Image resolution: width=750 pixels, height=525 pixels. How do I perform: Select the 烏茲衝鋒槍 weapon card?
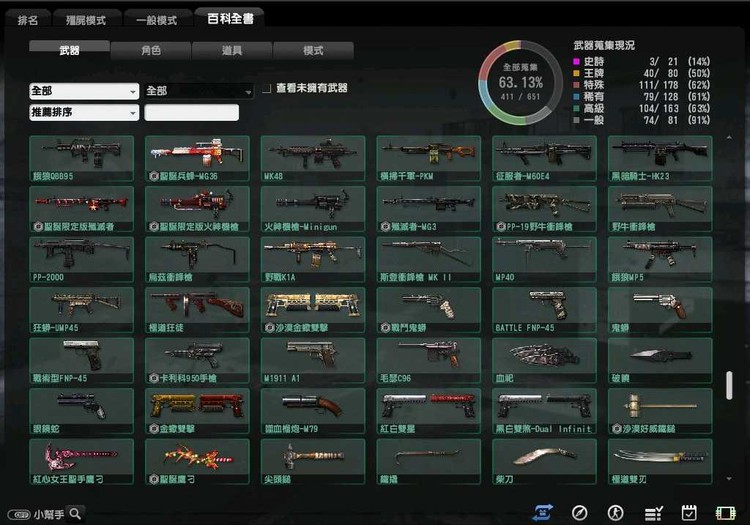tap(197, 260)
